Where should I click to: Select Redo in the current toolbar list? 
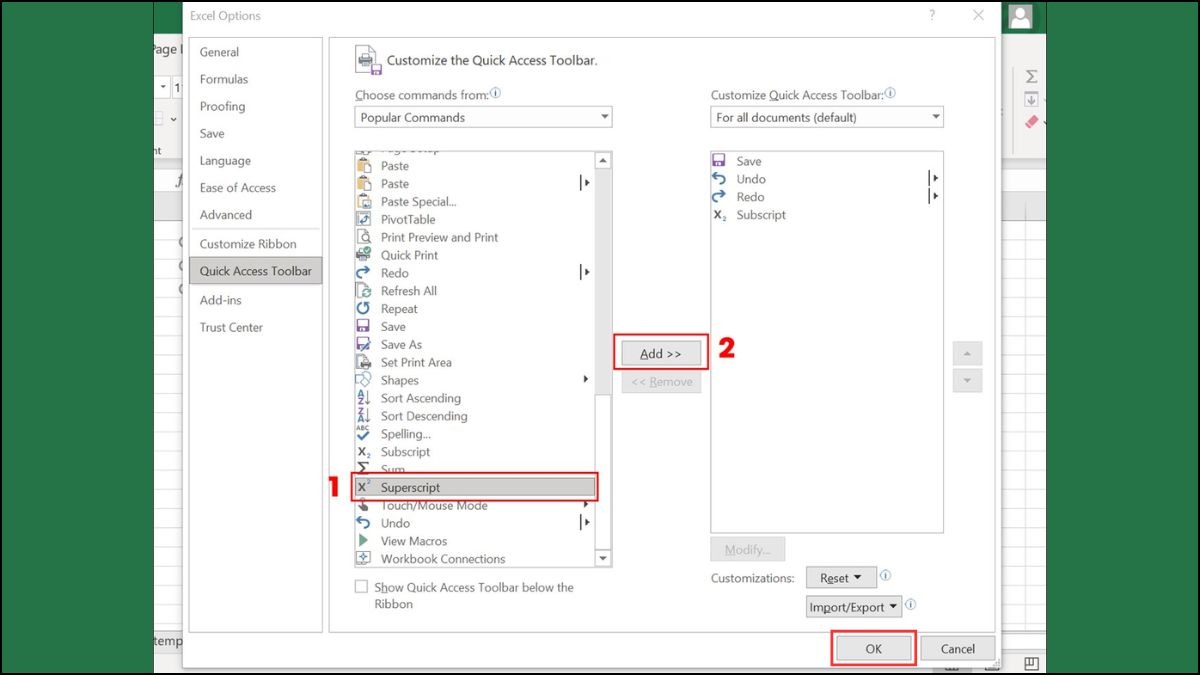(x=826, y=198)
